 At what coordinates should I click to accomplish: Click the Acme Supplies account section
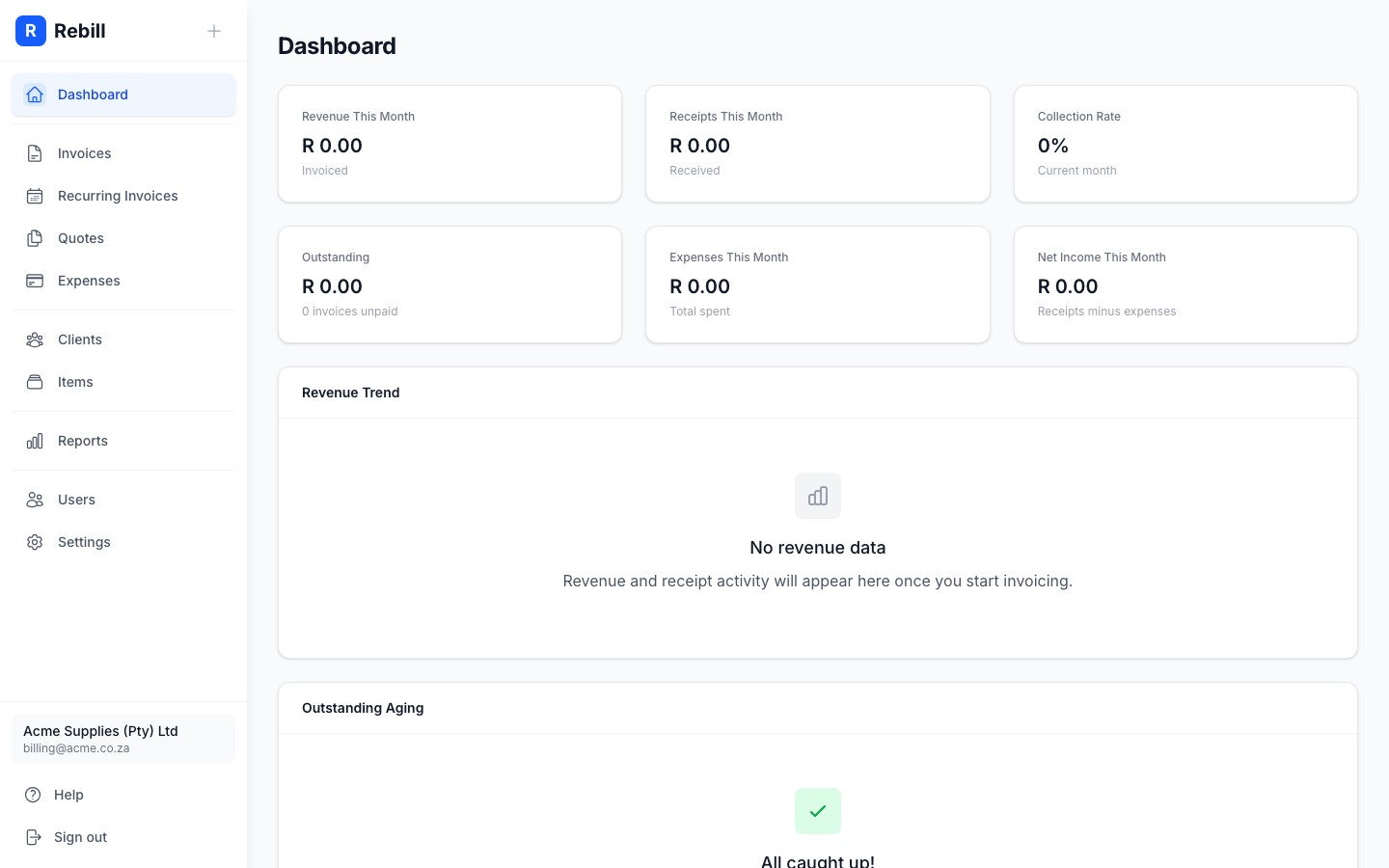(x=123, y=739)
